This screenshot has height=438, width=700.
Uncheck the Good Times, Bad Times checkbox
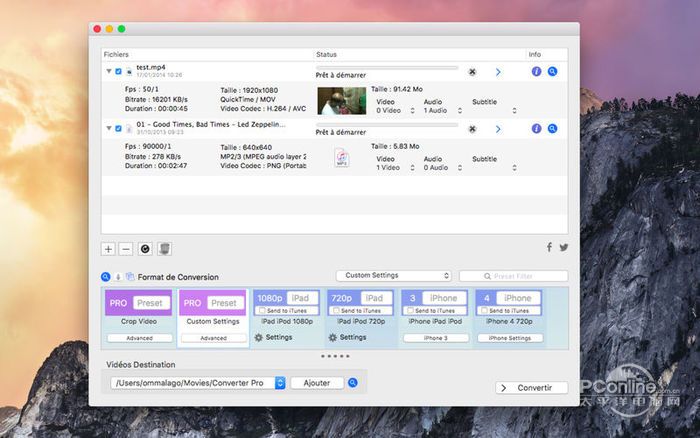point(119,128)
